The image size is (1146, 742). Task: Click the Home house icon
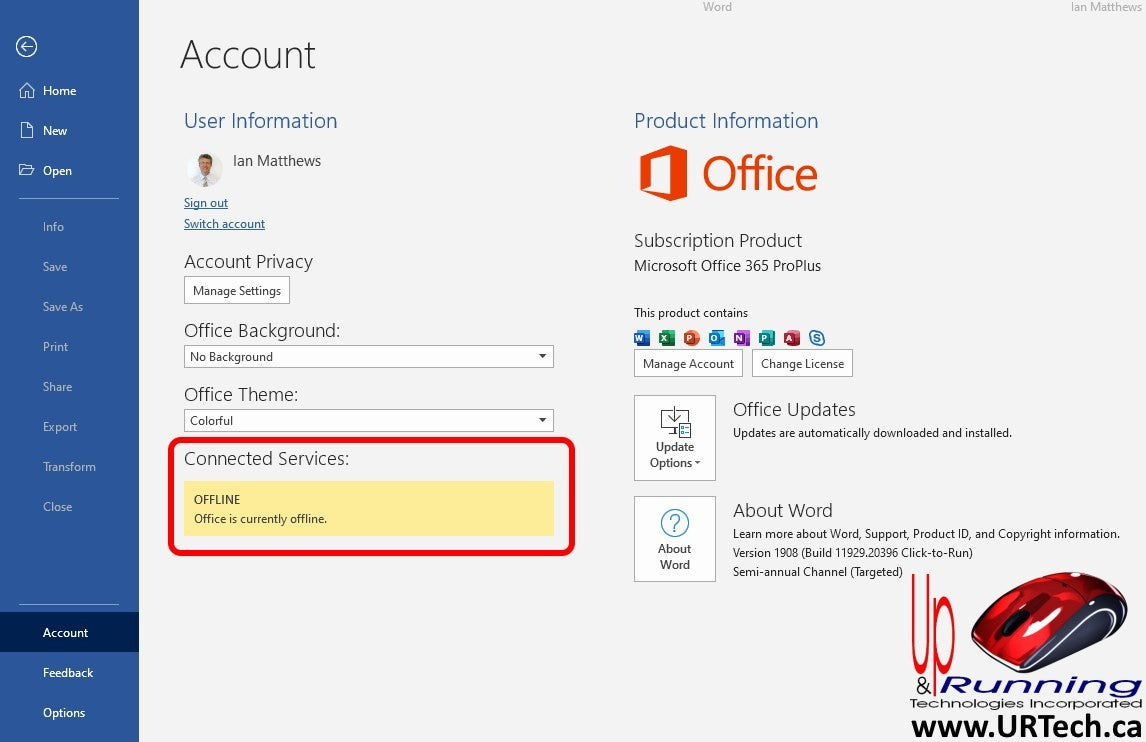tap(27, 91)
